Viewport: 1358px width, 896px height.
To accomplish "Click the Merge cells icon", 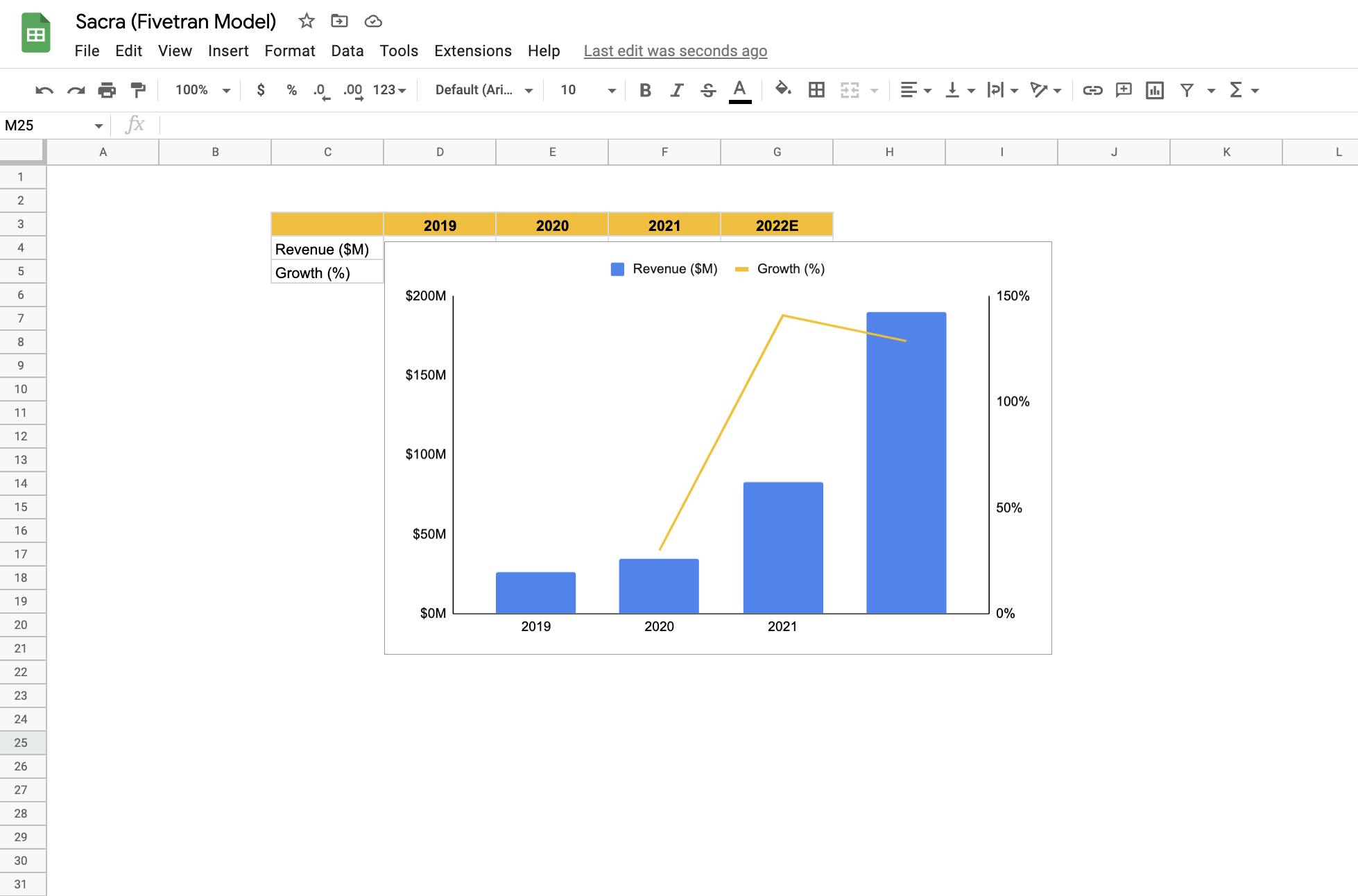I will pyautogui.click(x=850, y=90).
